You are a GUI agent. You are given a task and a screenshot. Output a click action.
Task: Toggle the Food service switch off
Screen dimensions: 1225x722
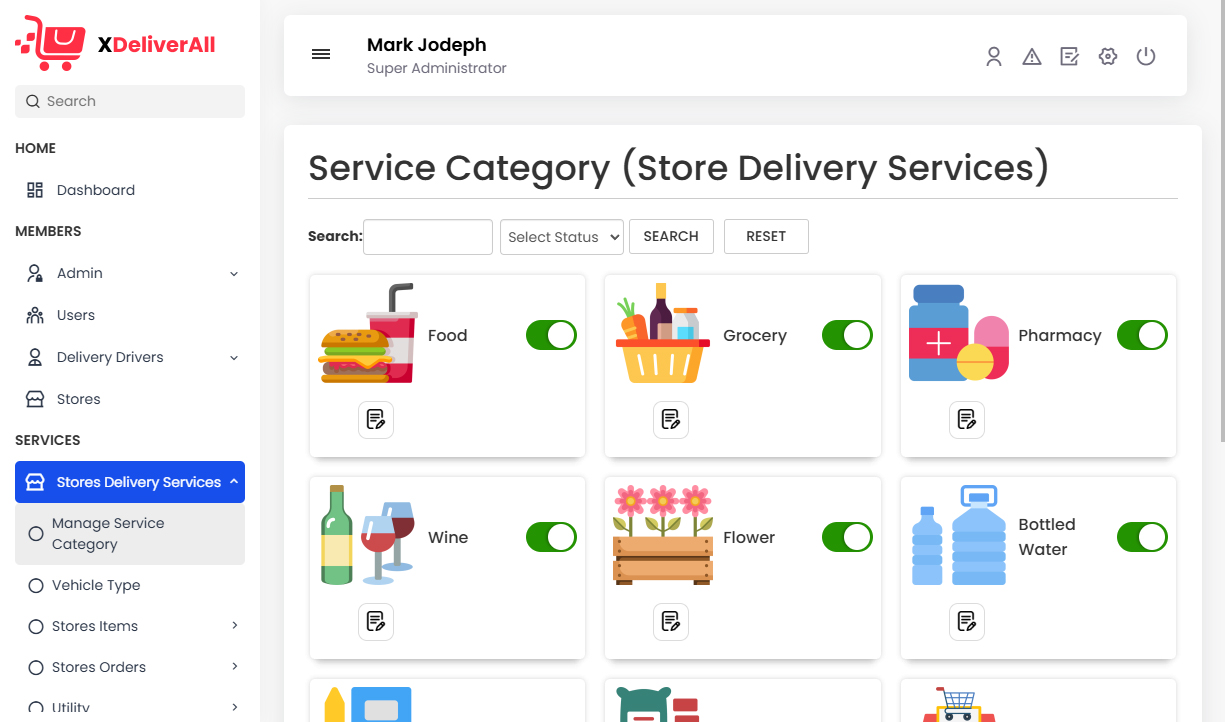[551, 335]
